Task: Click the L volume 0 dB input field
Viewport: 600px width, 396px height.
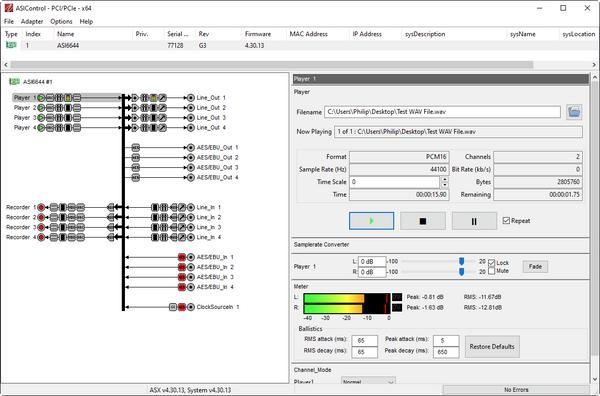Action: [x=372, y=261]
